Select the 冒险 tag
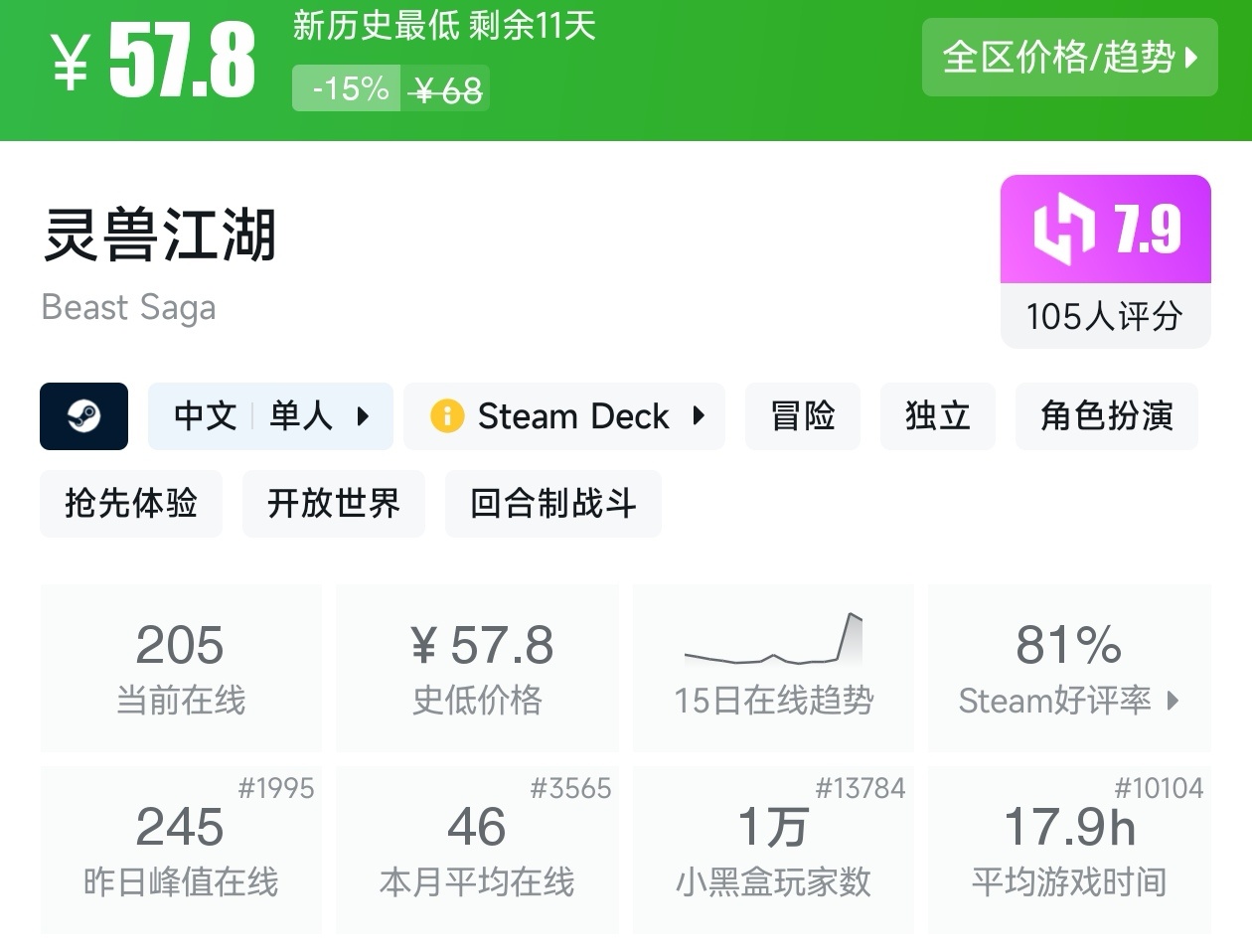This screenshot has height=952, width=1252. tap(802, 416)
